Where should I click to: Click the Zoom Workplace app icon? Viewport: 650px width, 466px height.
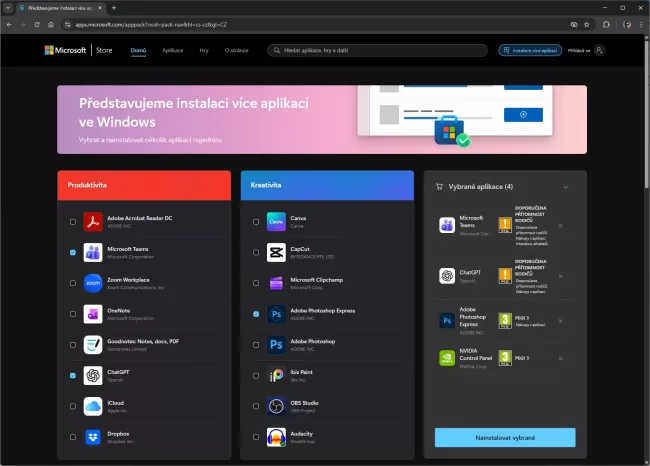point(93,283)
